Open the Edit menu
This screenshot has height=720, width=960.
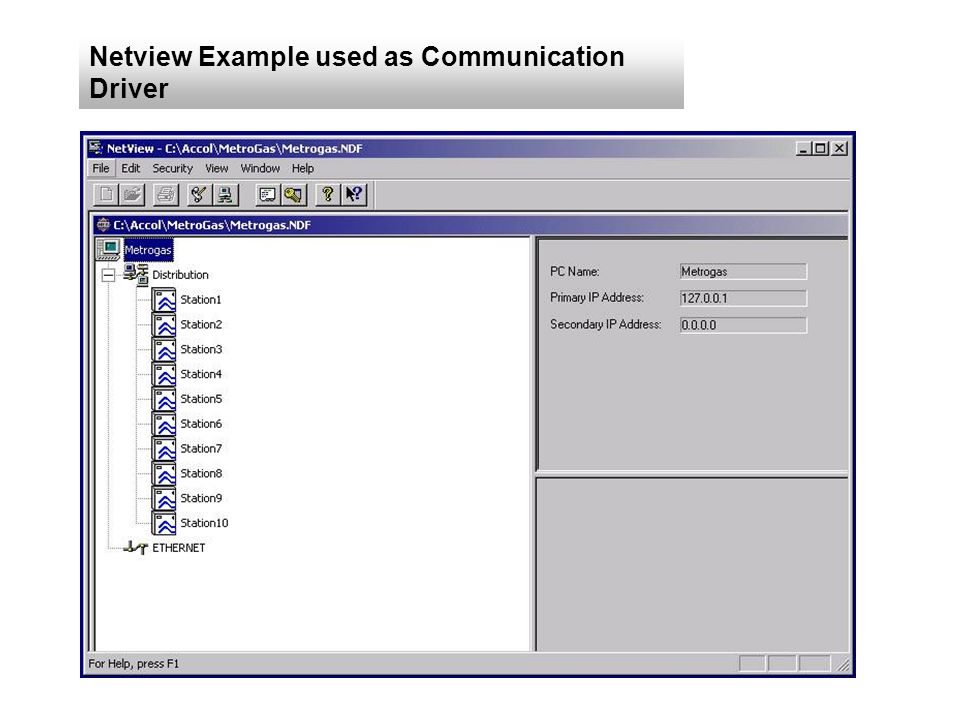(x=130, y=168)
